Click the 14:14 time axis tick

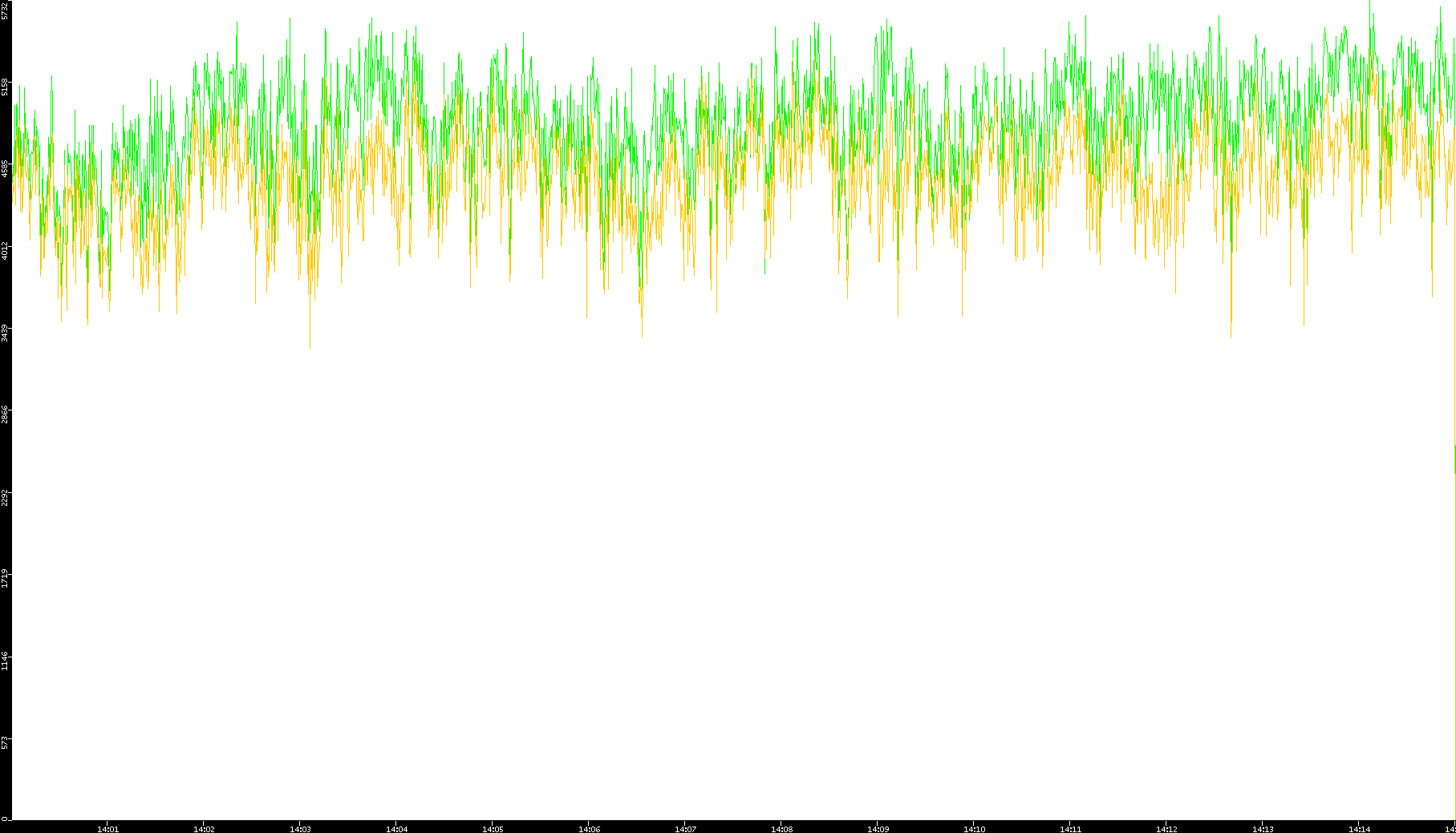(x=1359, y=829)
